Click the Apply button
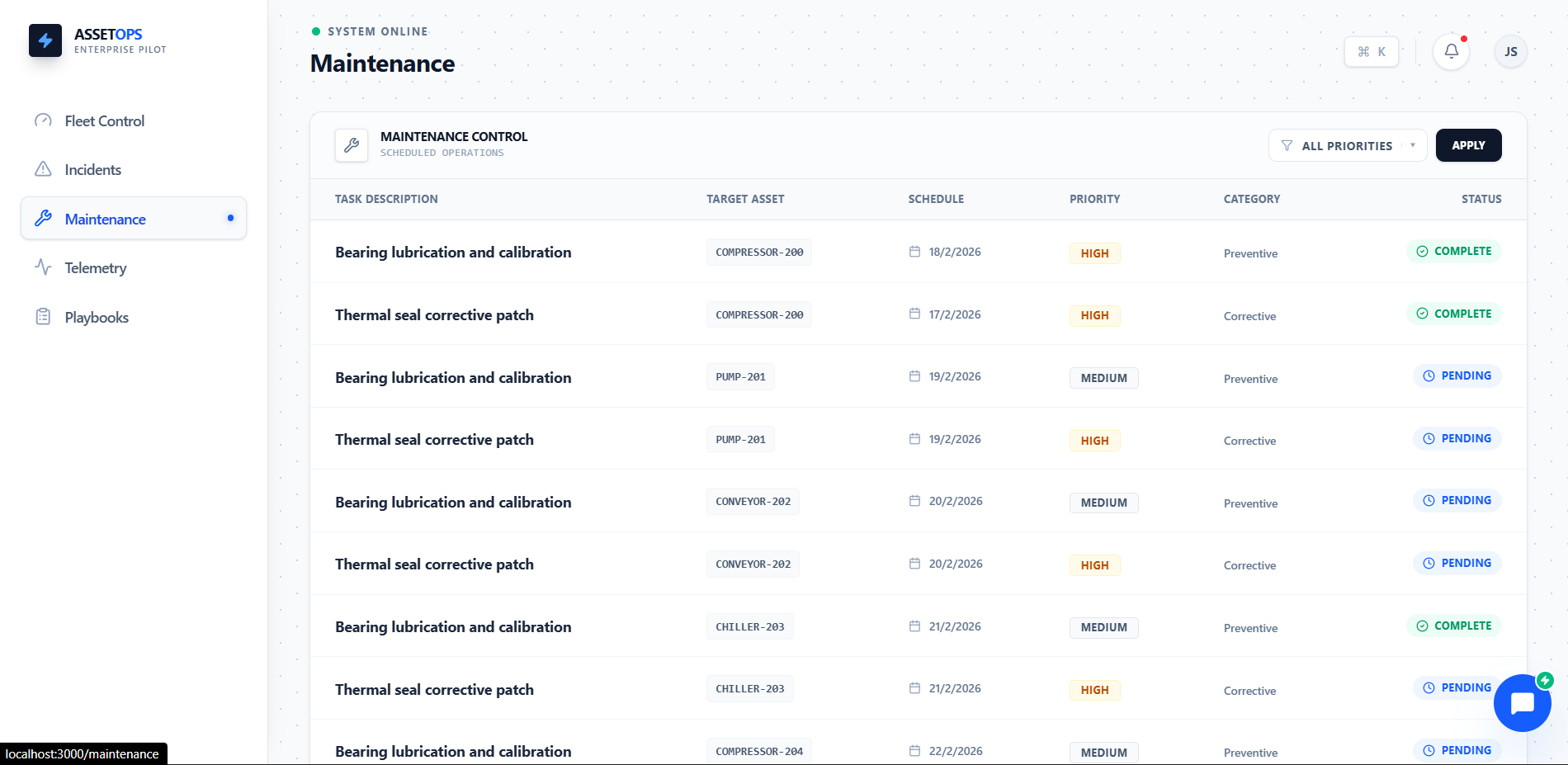Image resolution: width=1568 pixels, height=765 pixels. (1469, 145)
